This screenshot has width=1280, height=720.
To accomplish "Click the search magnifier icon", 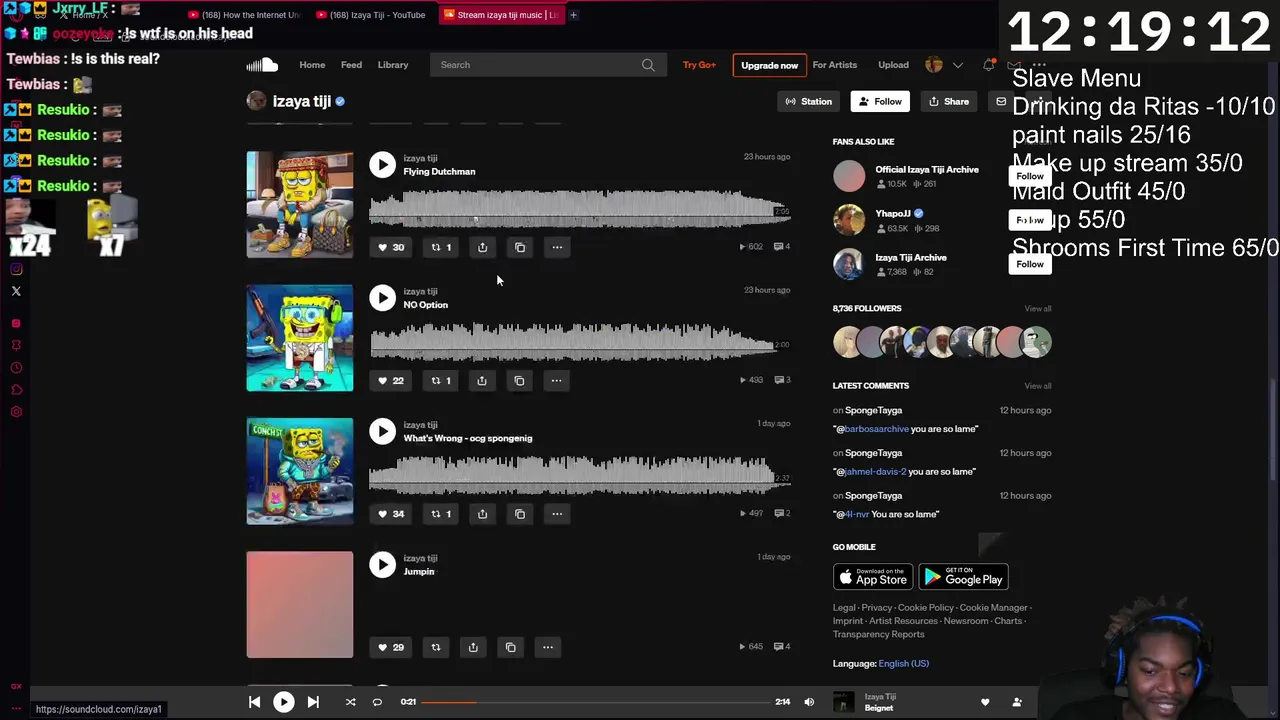I will (648, 65).
